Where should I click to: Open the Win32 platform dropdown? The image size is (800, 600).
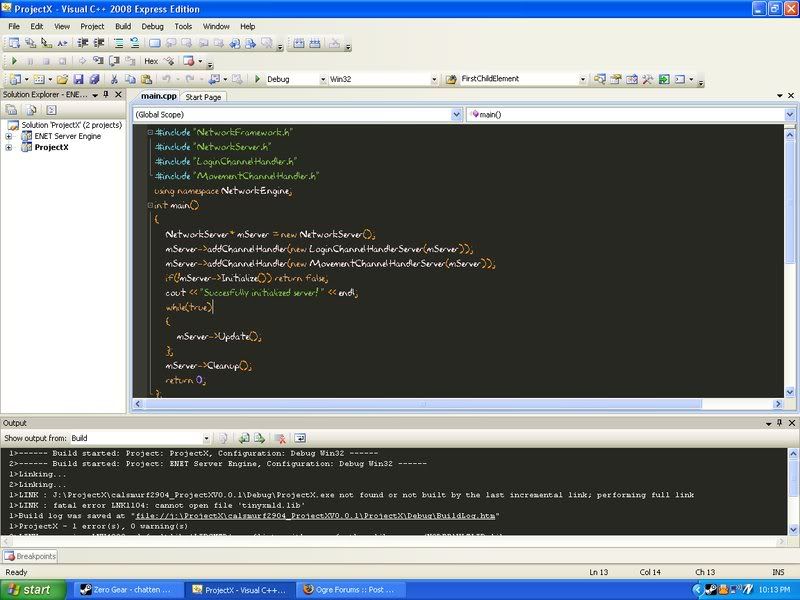(x=434, y=80)
